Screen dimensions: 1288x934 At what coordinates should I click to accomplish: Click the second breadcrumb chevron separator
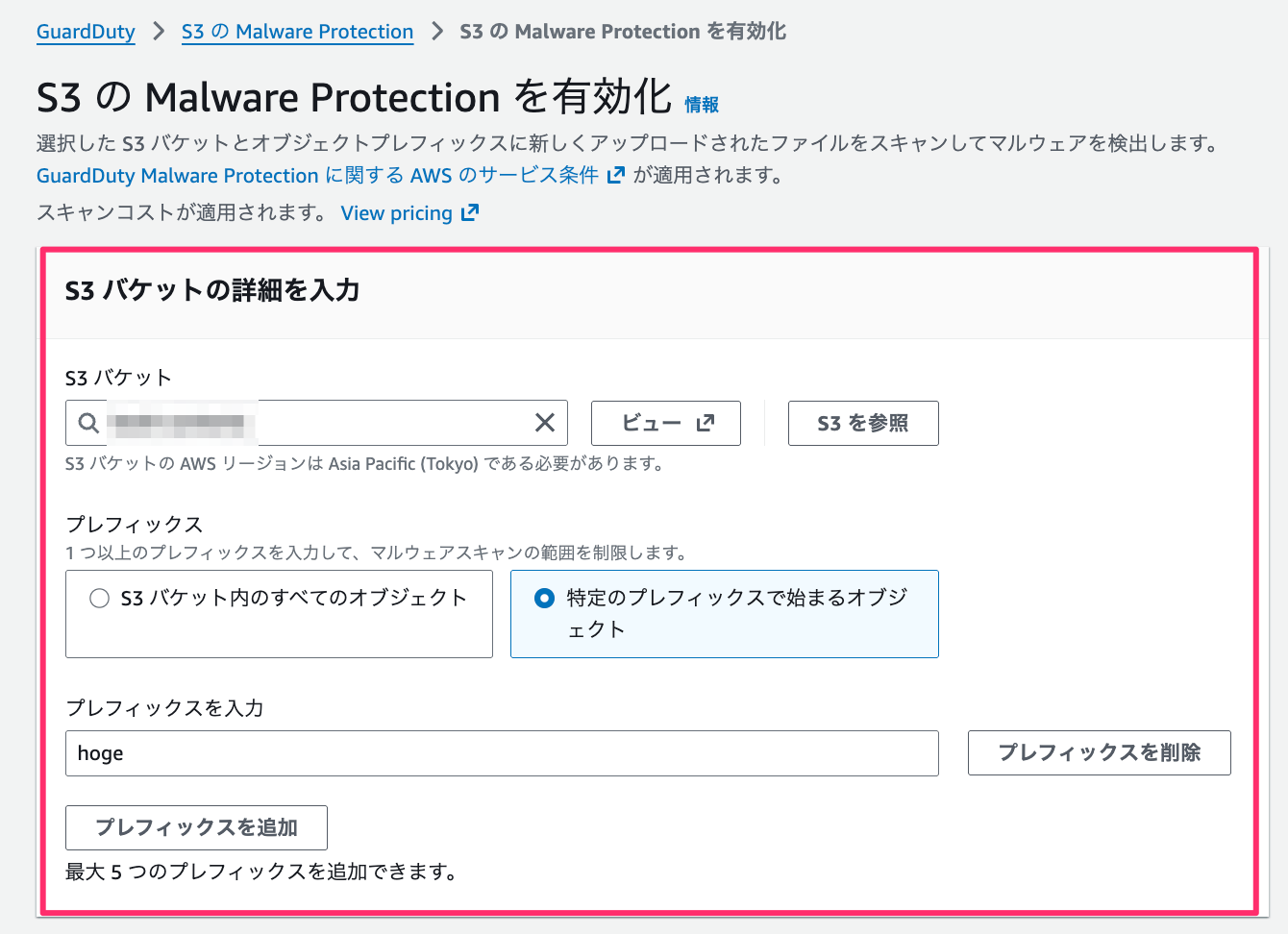(x=437, y=32)
